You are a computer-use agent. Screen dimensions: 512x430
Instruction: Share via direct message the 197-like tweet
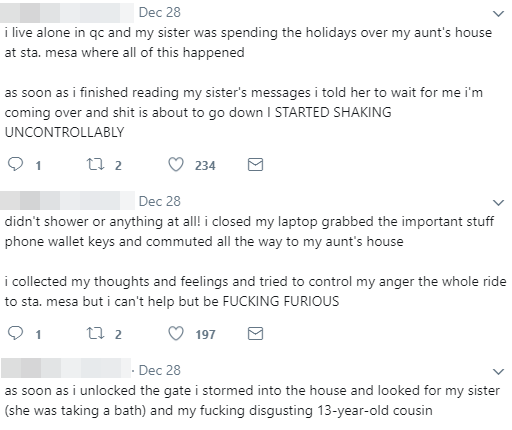coord(255,333)
